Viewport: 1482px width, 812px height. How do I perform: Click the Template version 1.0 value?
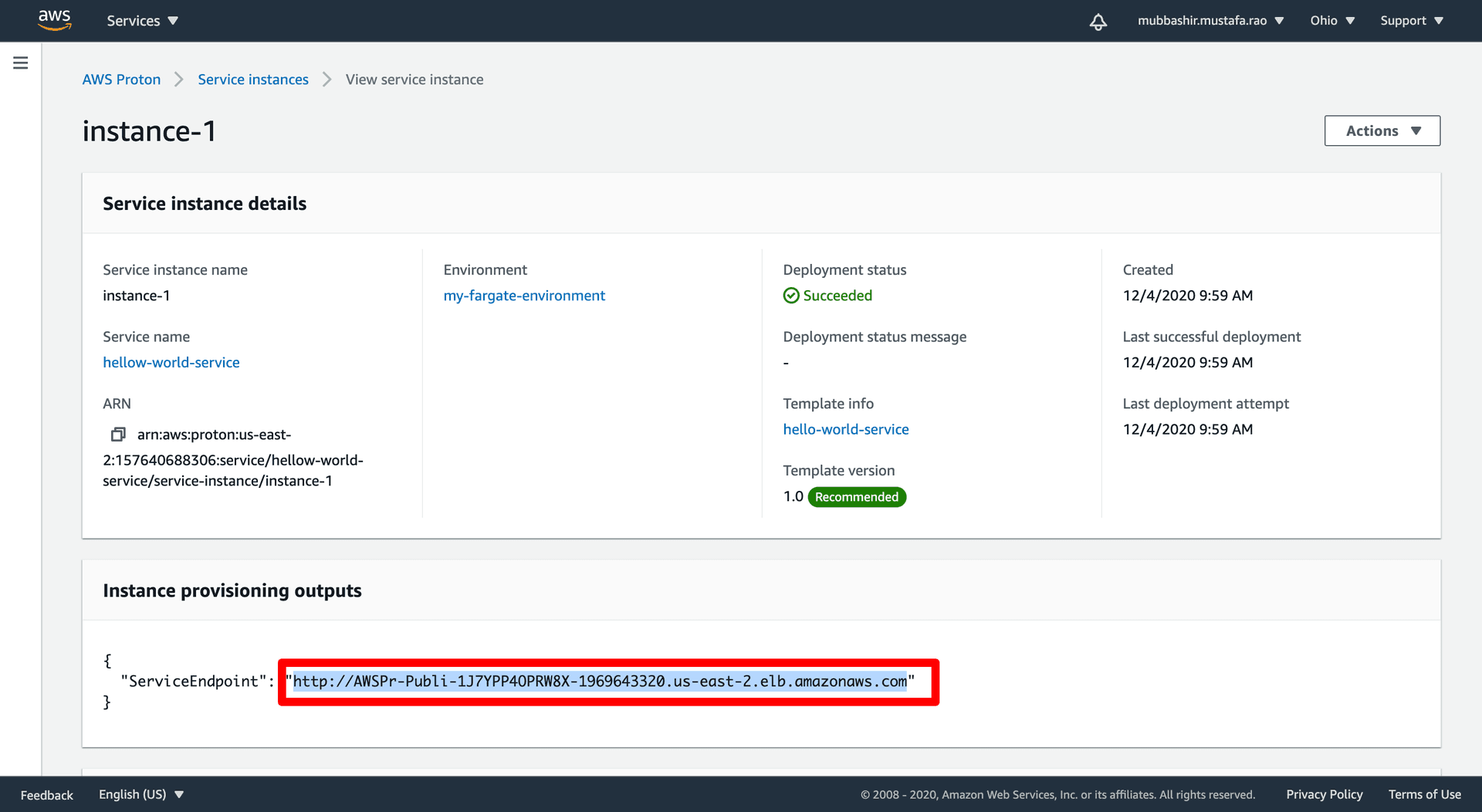[x=793, y=496]
